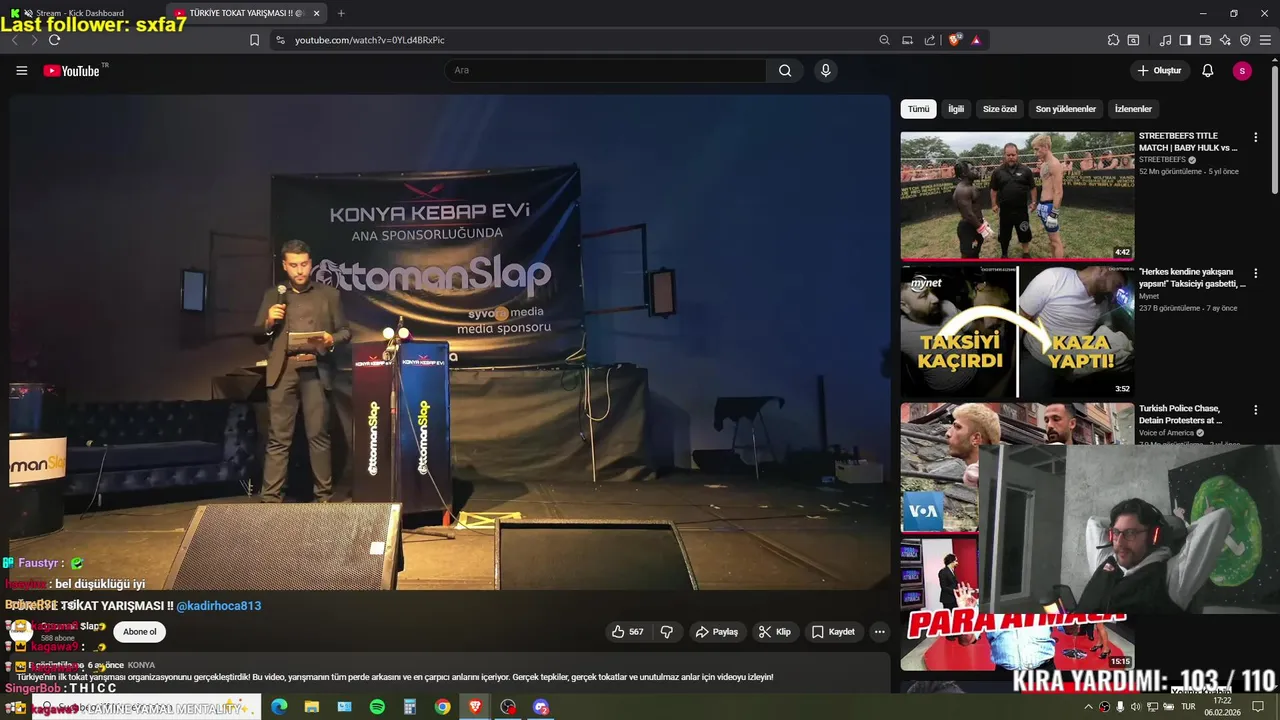The image size is (1280, 720).
Task: Subscribe with the Abone ol button
Action: point(140,632)
